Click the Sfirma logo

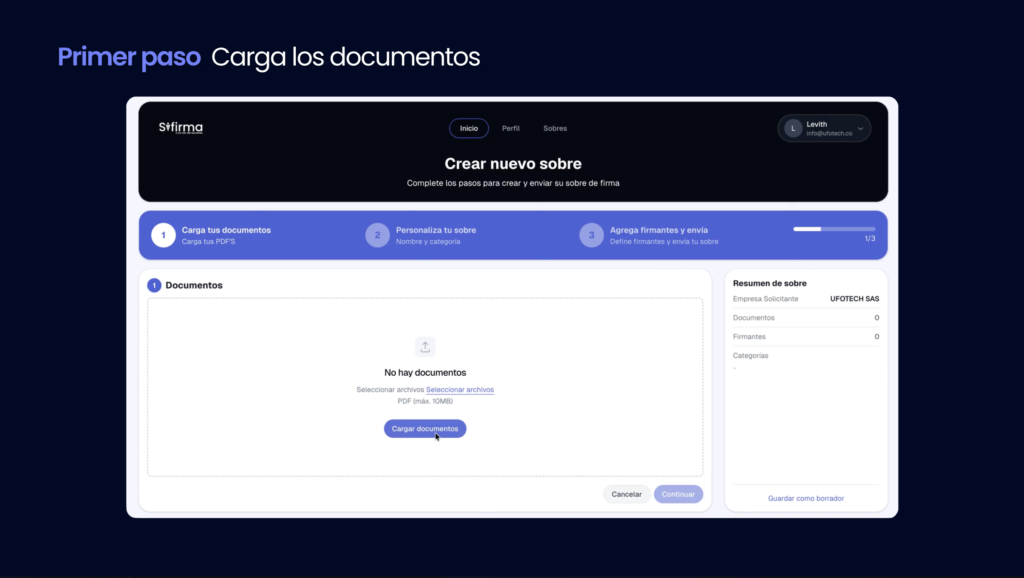(181, 128)
